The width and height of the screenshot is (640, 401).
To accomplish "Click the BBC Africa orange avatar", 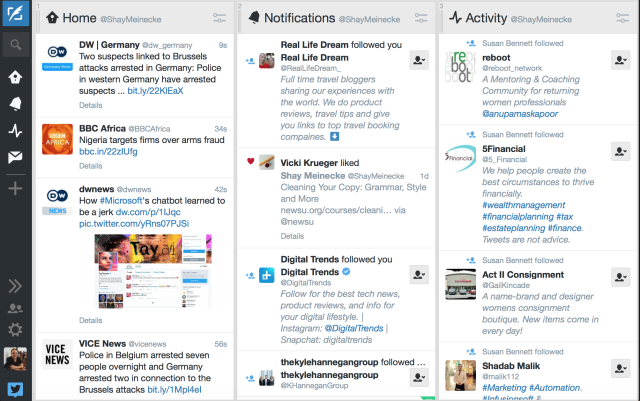I will click(x=58, y=139).
